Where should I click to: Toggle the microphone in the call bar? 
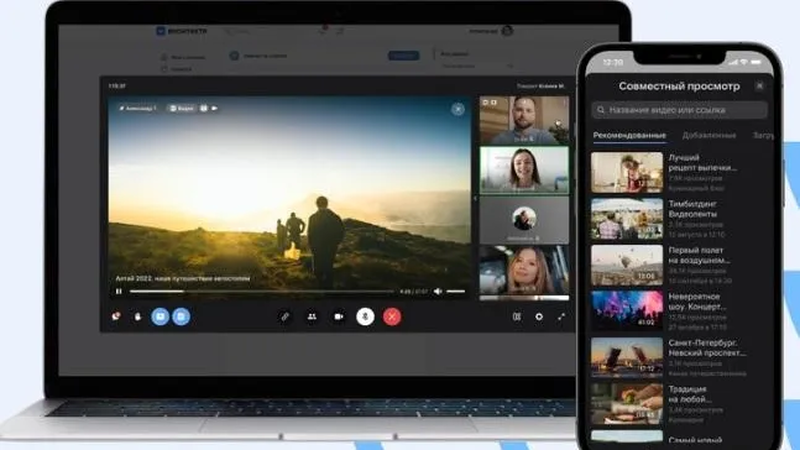(366, 316)
